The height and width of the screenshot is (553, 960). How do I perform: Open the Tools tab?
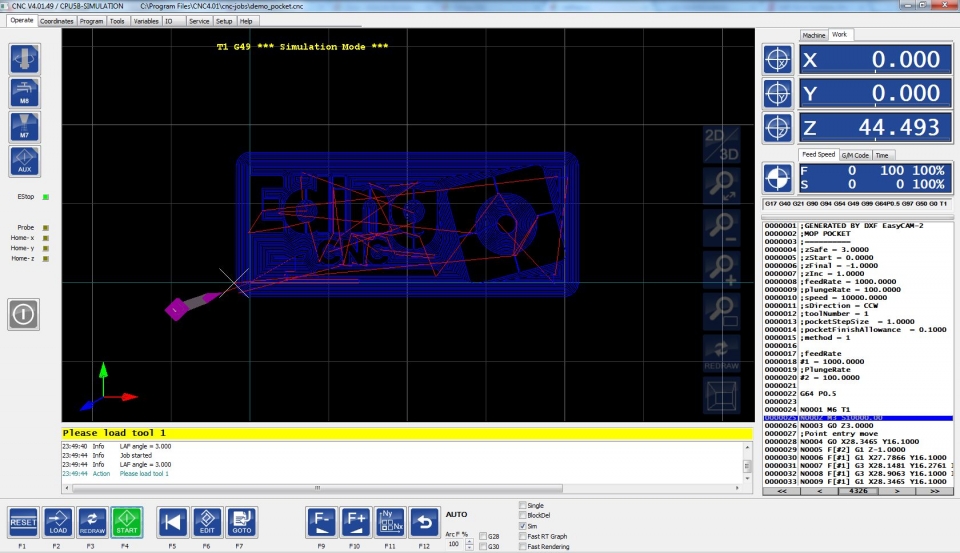click(117, 21)
